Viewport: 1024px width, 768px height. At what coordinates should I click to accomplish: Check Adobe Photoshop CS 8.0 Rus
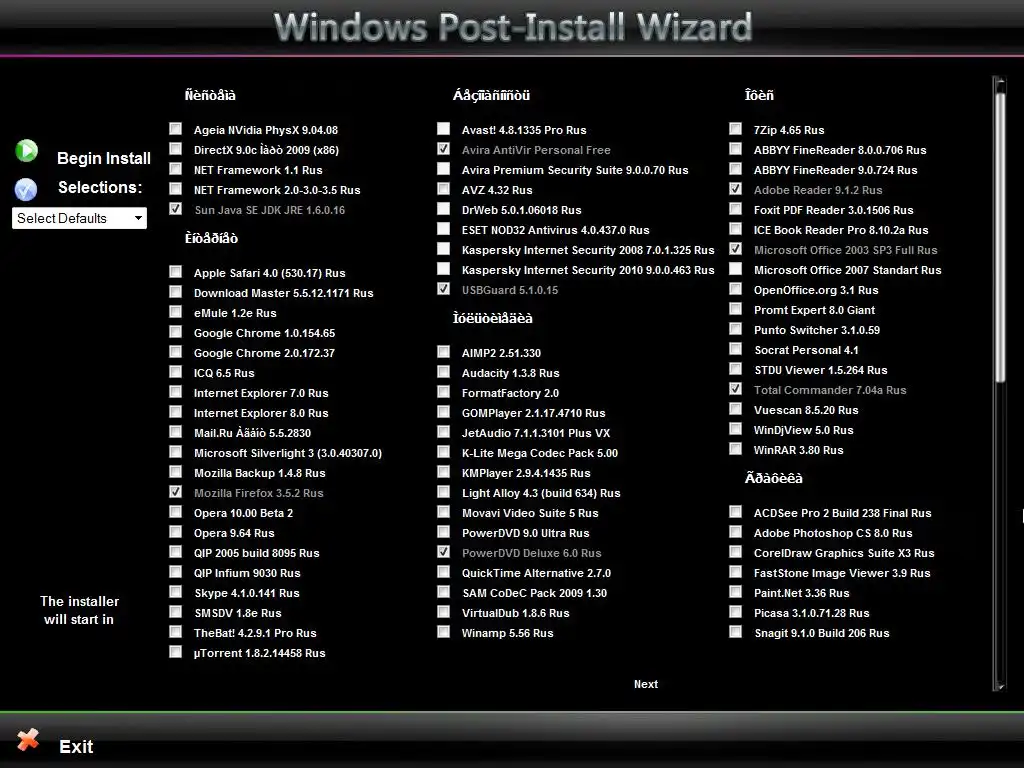(735, 532)
